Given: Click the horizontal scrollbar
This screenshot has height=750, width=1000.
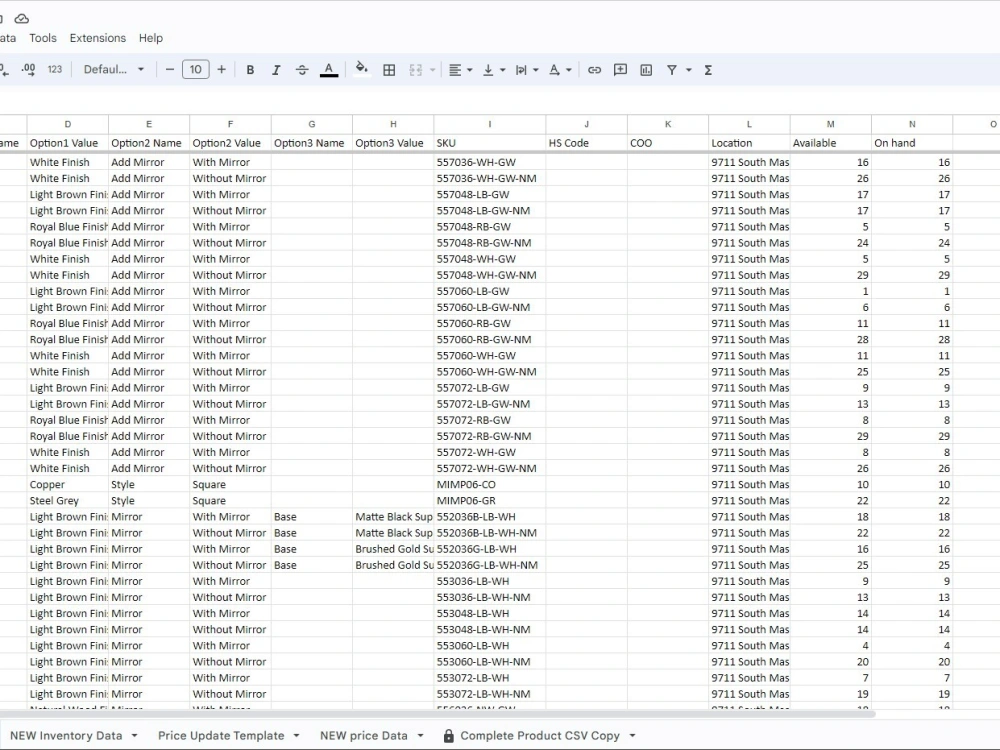Looking at the screenshot, I should 438,714.
